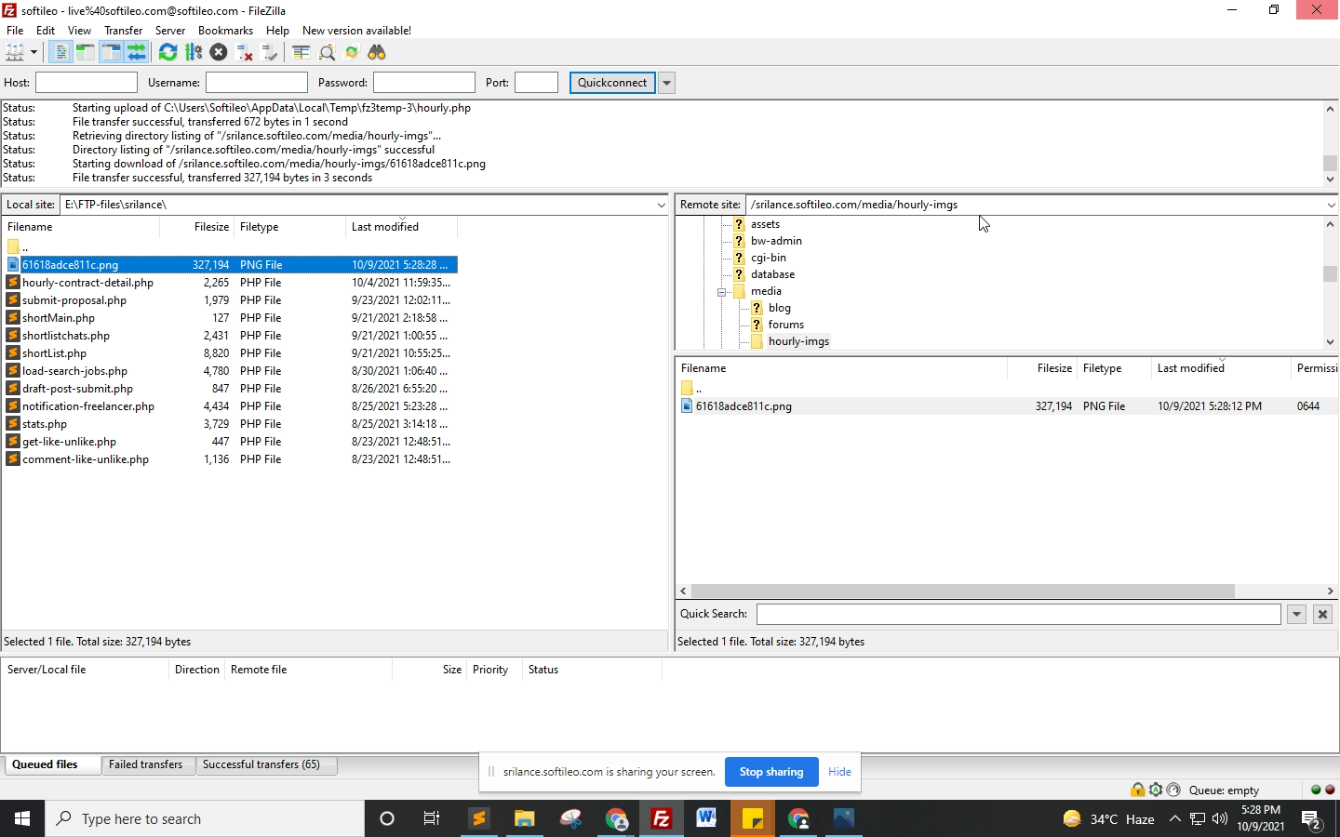
Task: Open the Transfer menu
Action: 123,30
